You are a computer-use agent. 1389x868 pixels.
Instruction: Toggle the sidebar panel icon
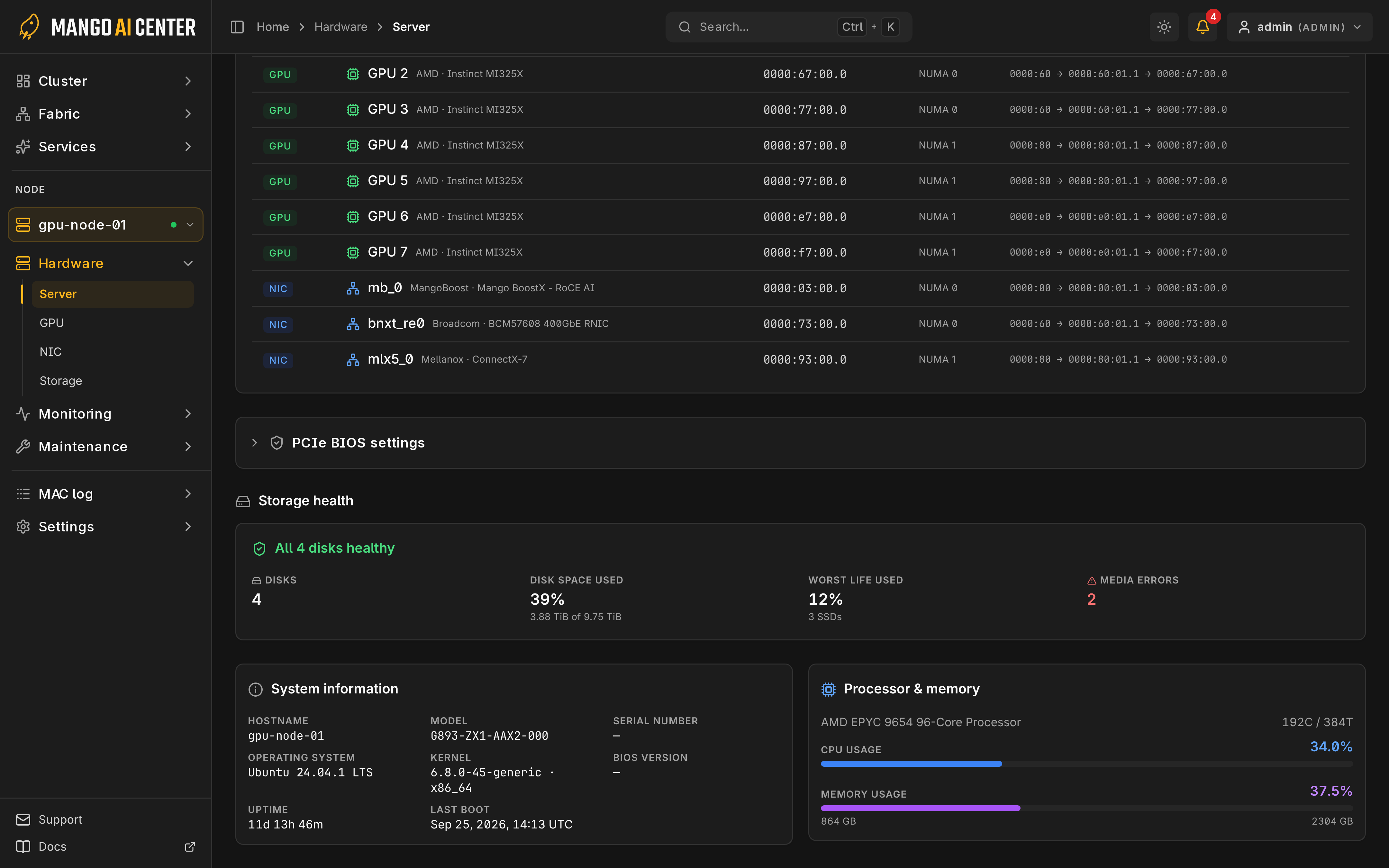237,27
